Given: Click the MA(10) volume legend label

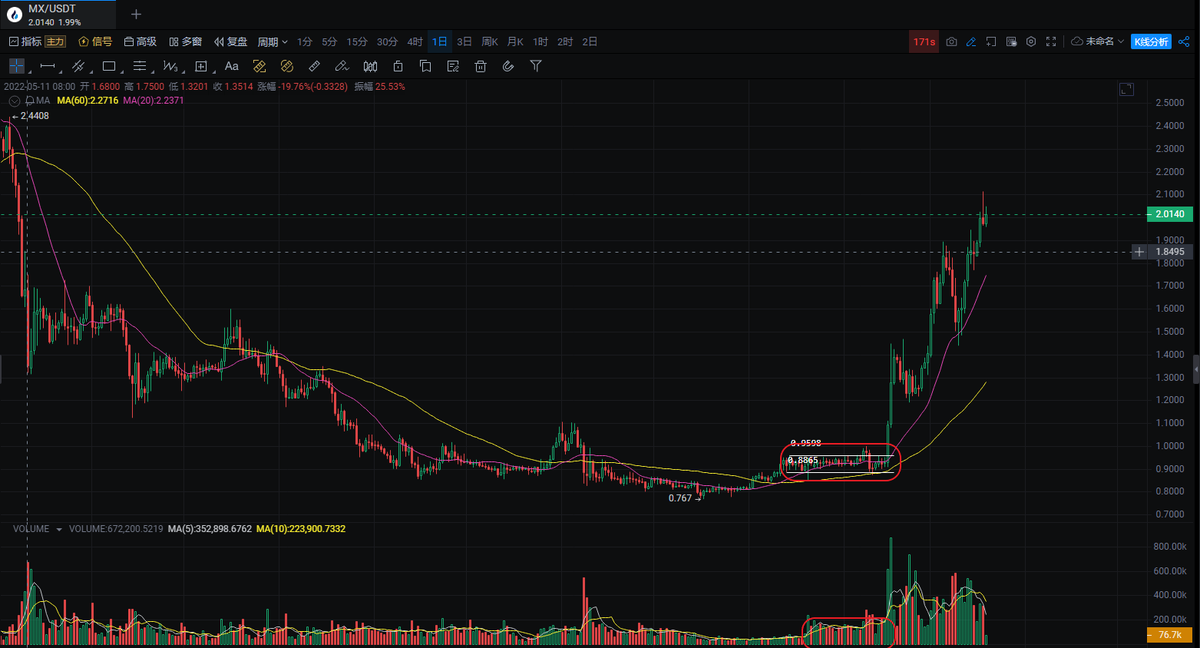Looking at the screenshot, I should coord(301,528).
